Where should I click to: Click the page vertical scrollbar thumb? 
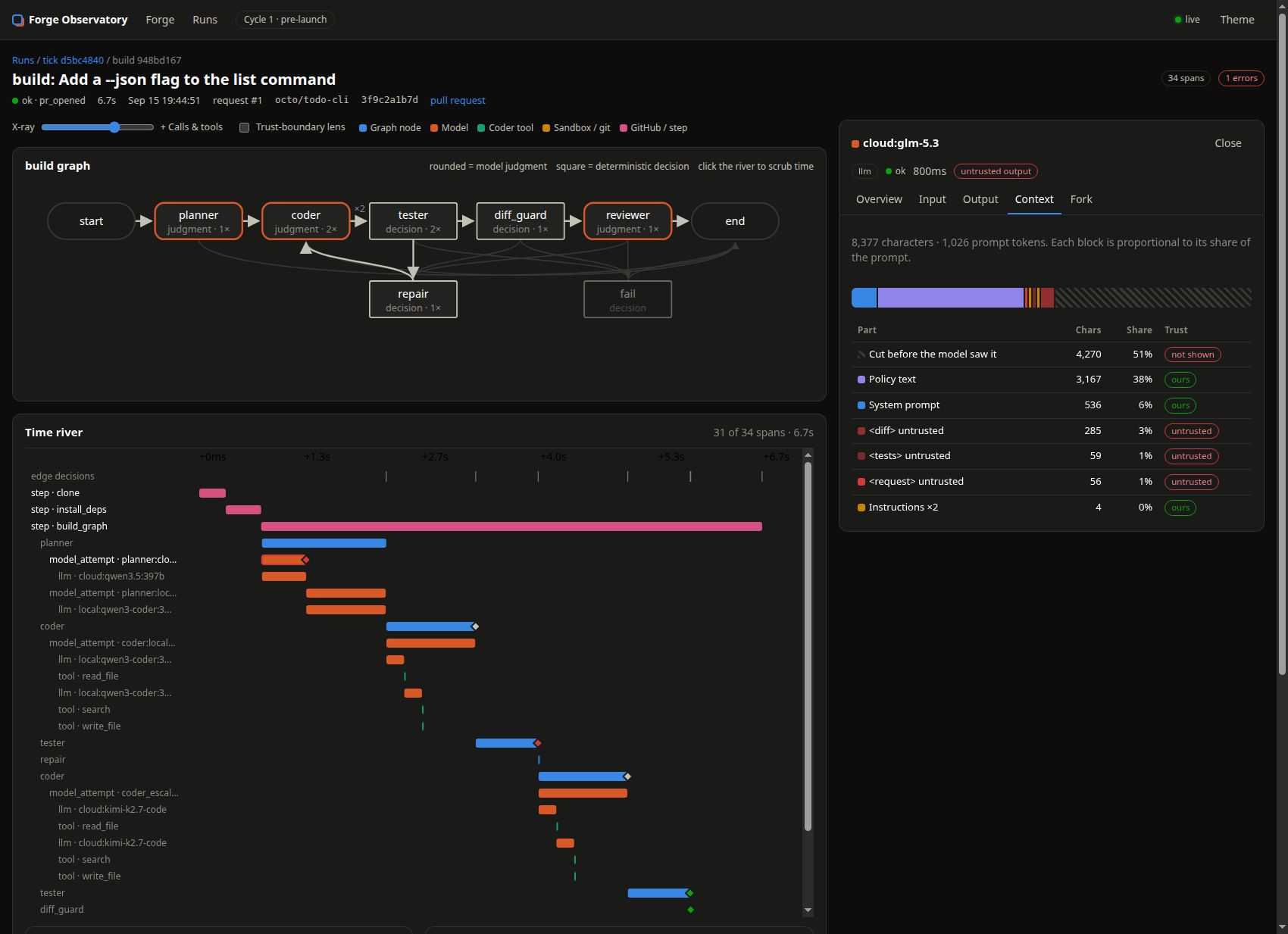(x=1282, y=345)
